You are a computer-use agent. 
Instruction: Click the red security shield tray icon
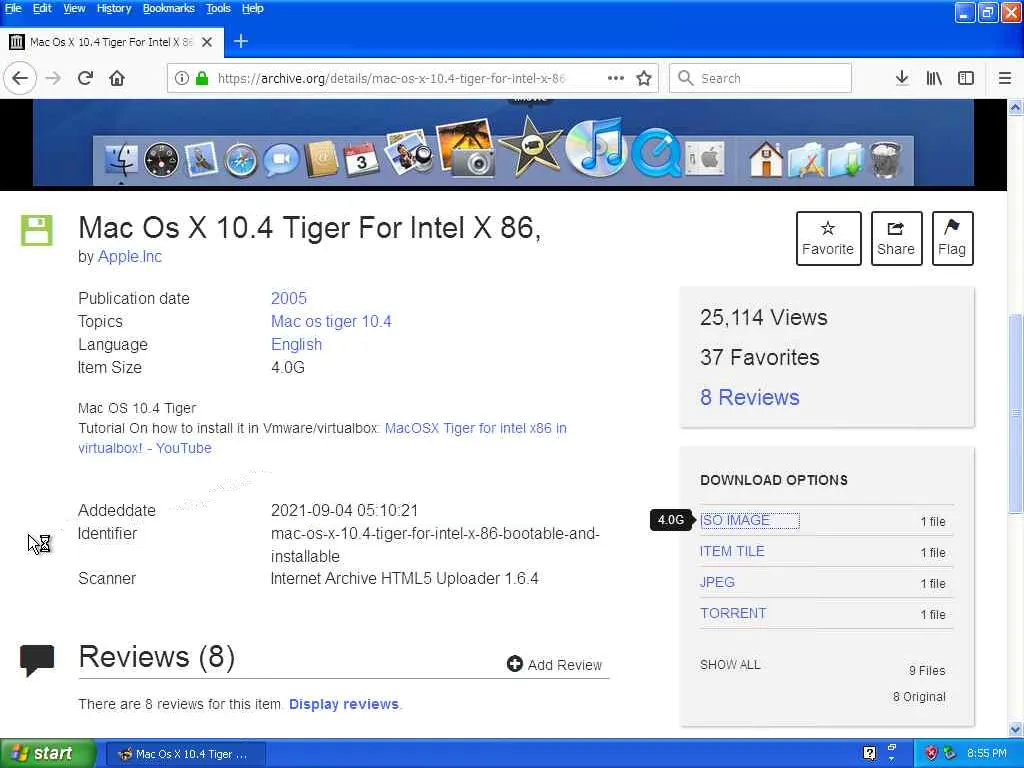pyautogui.click(x=931, y=754)
